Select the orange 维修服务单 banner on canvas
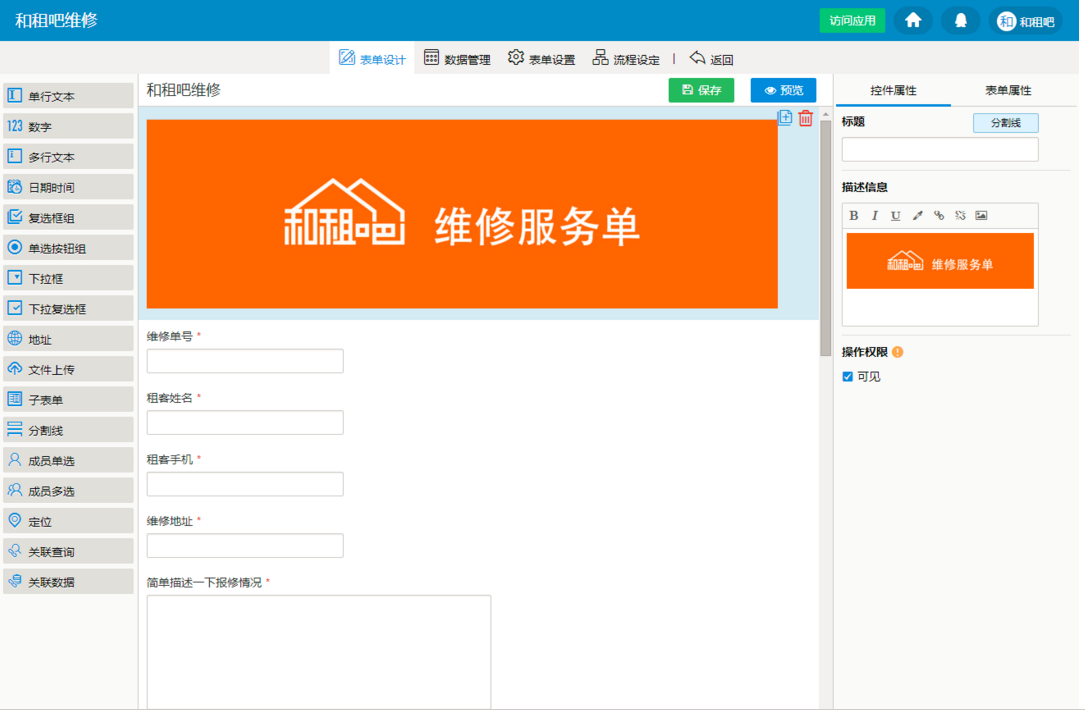Viewport: 1085px width, 710px height. [462, 214]
